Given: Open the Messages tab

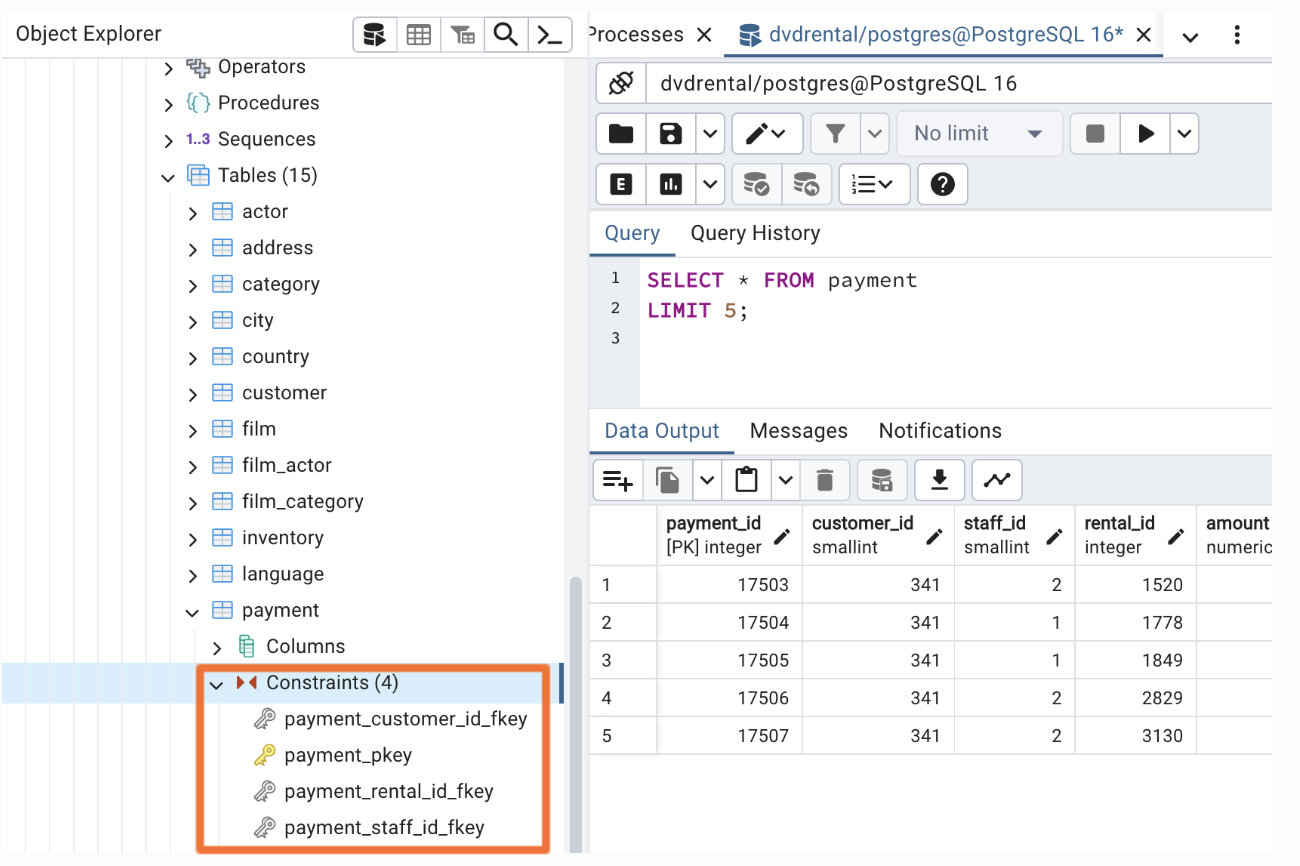Looking at the screenshot, I should pyautogui.click(x=799, y=431).
